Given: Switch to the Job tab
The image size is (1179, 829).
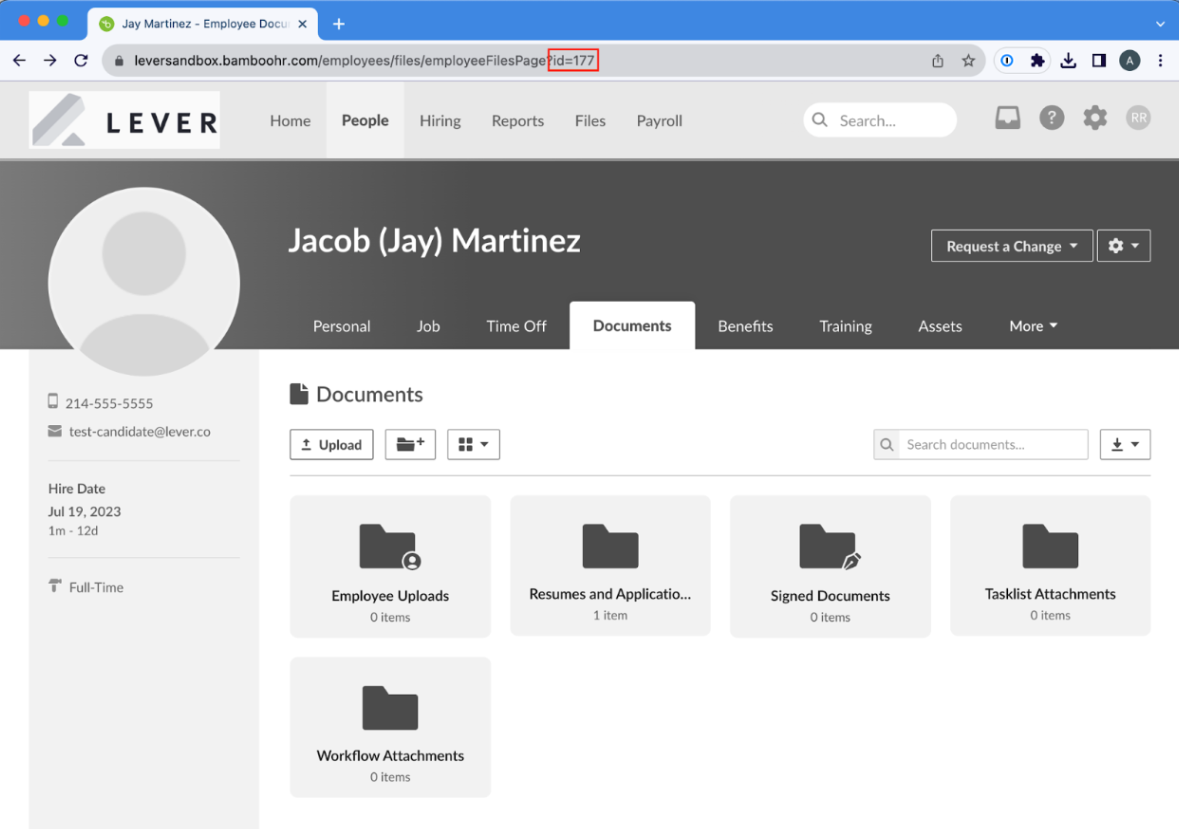Looking at the screenshot, I should coord(428,326).
